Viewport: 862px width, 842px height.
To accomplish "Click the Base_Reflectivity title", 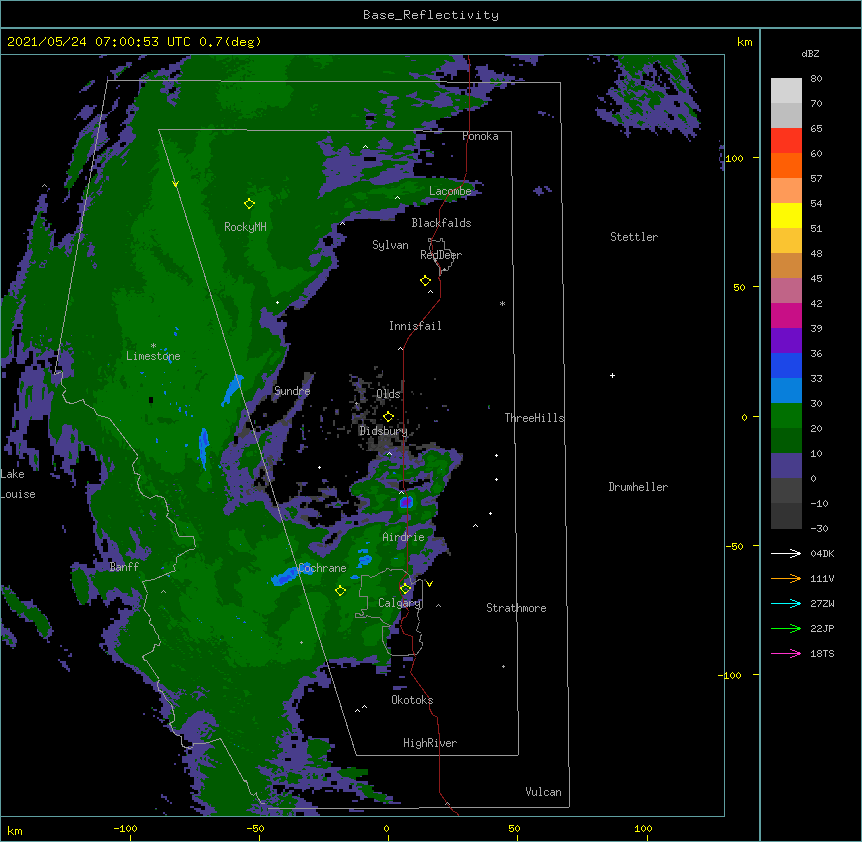I will pyautogui.click(x=431, y=15).
